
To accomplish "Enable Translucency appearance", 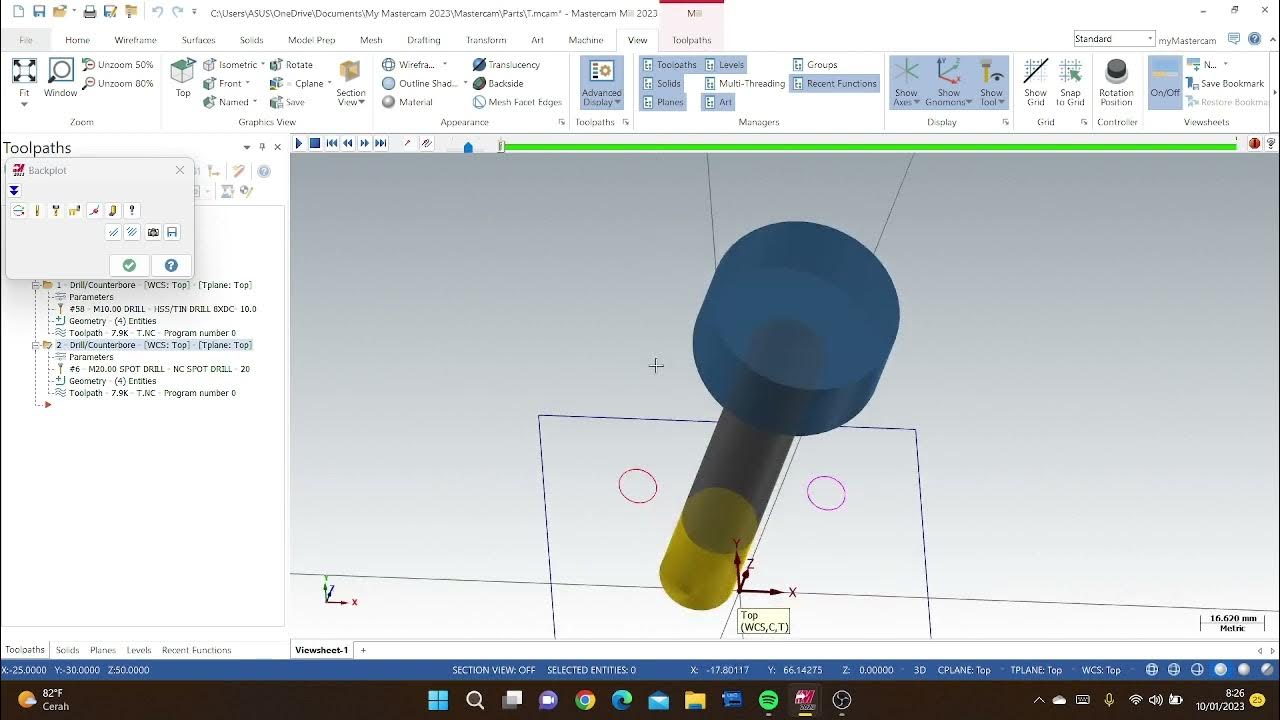I will tap(506, 64).
